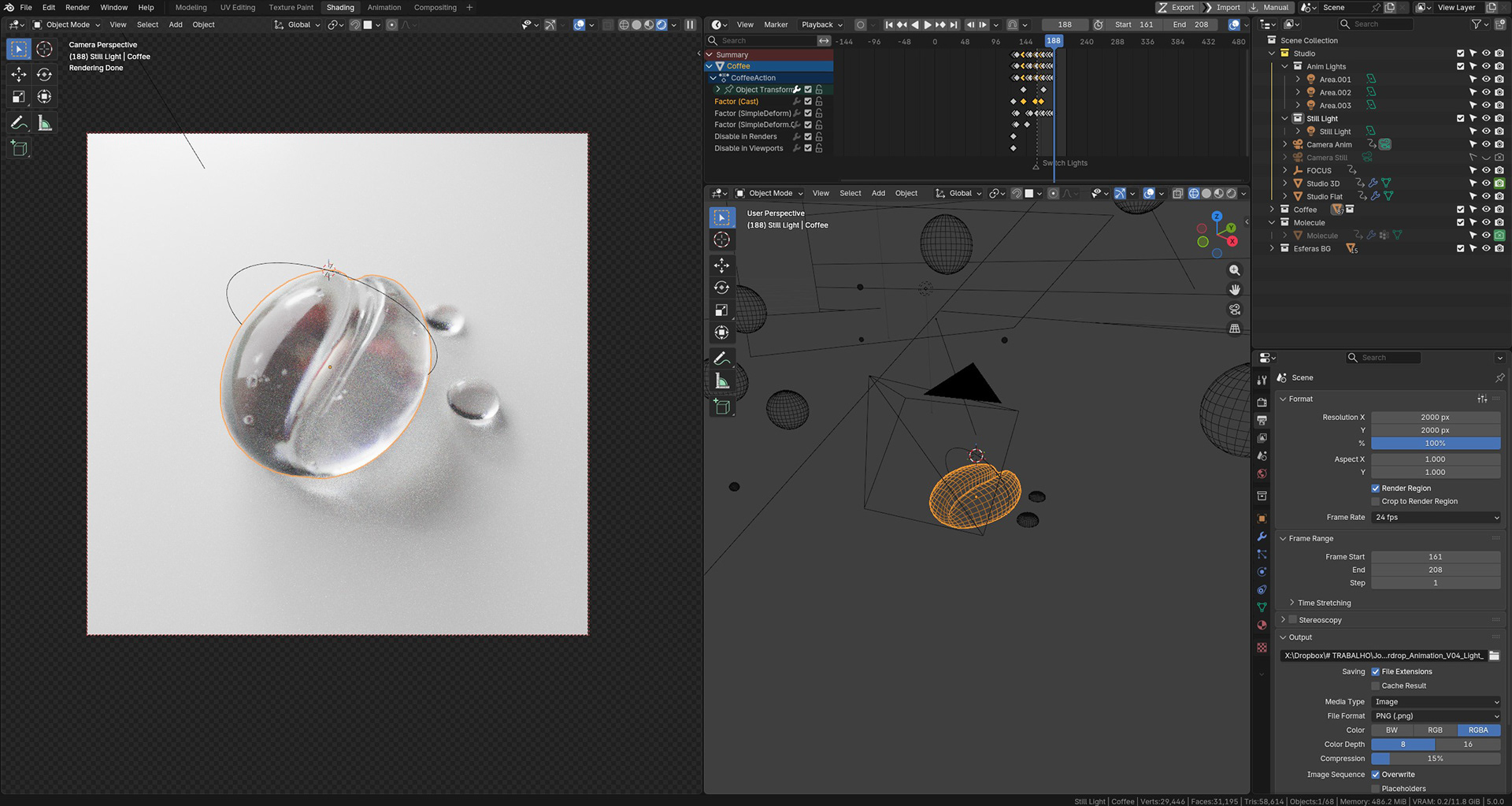Open the Modifiers wrench properties tab

[1262, 537]
